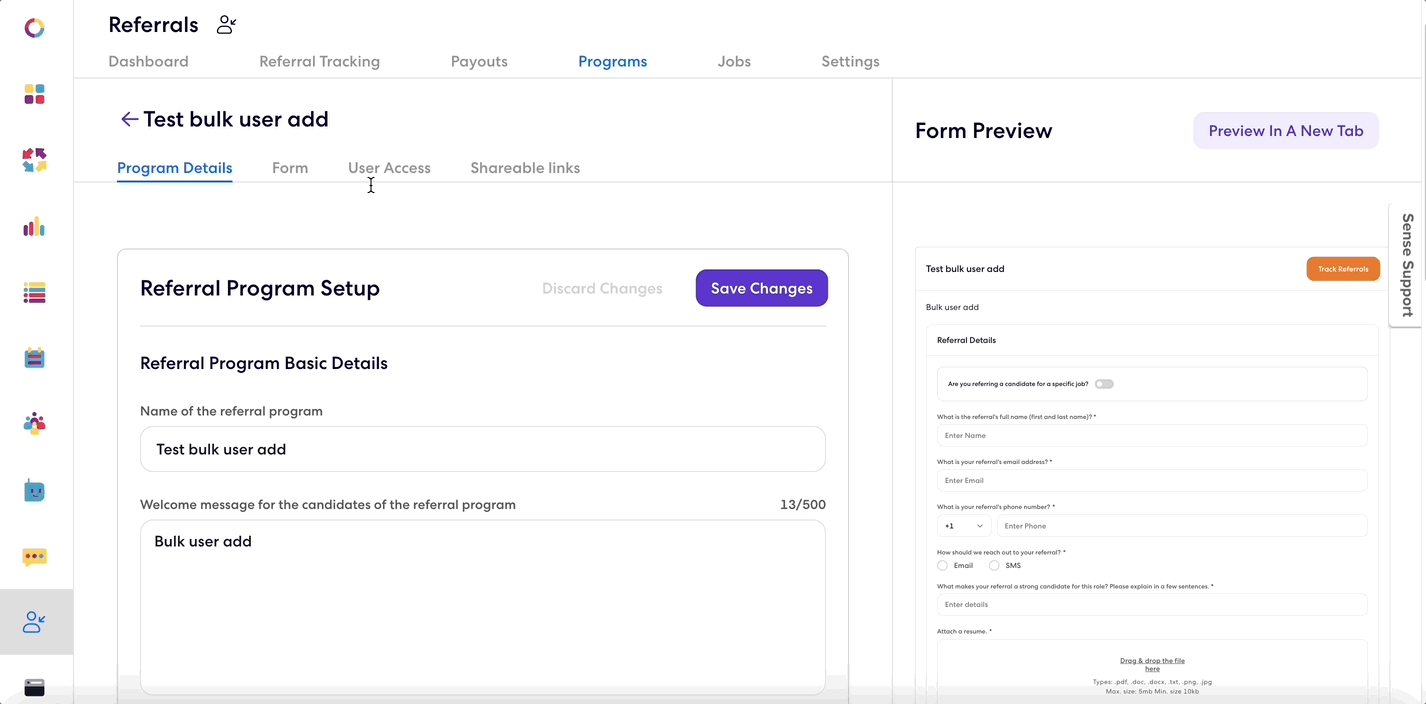Click the Enter Email field in preview
Screen dimensions: 1426x704
(x=1152, y=481)
